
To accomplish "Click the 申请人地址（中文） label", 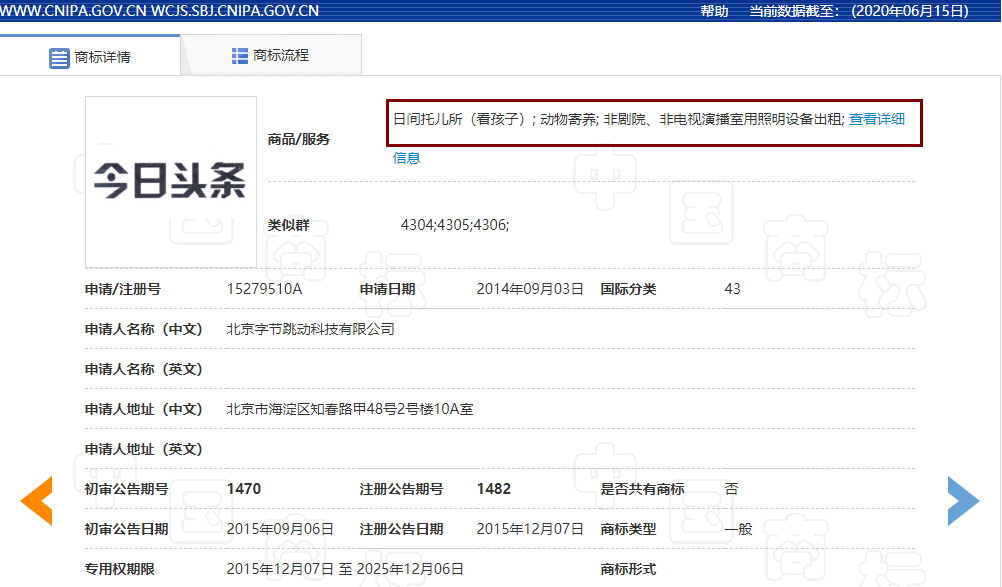I will (144, 409).
